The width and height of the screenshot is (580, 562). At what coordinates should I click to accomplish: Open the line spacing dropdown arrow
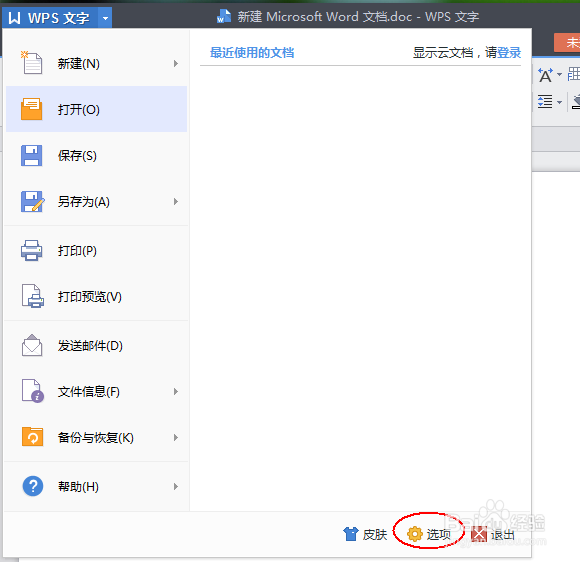(x=559, y=102)
